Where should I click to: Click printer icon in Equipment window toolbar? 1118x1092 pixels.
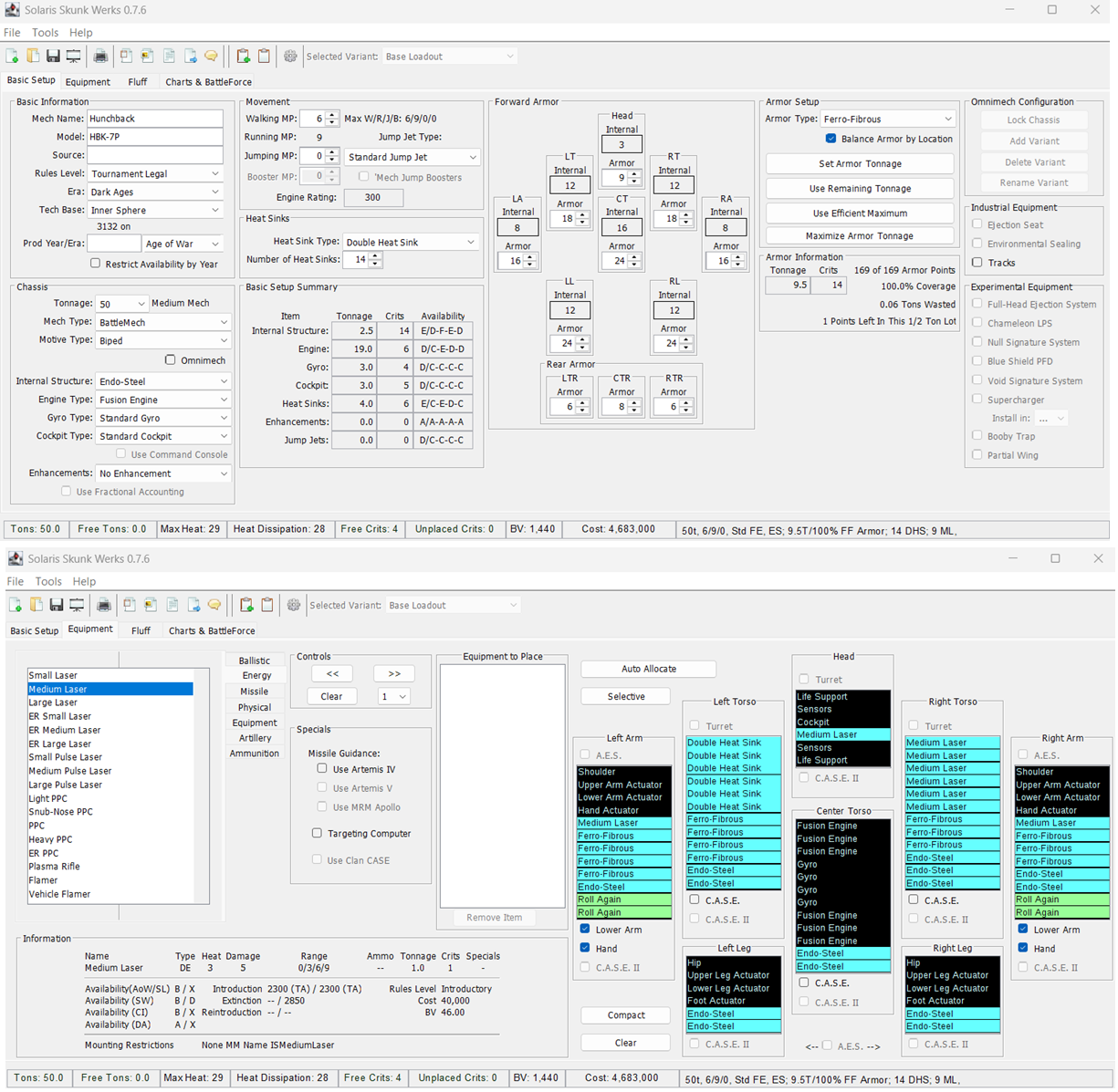pos(104,605)
